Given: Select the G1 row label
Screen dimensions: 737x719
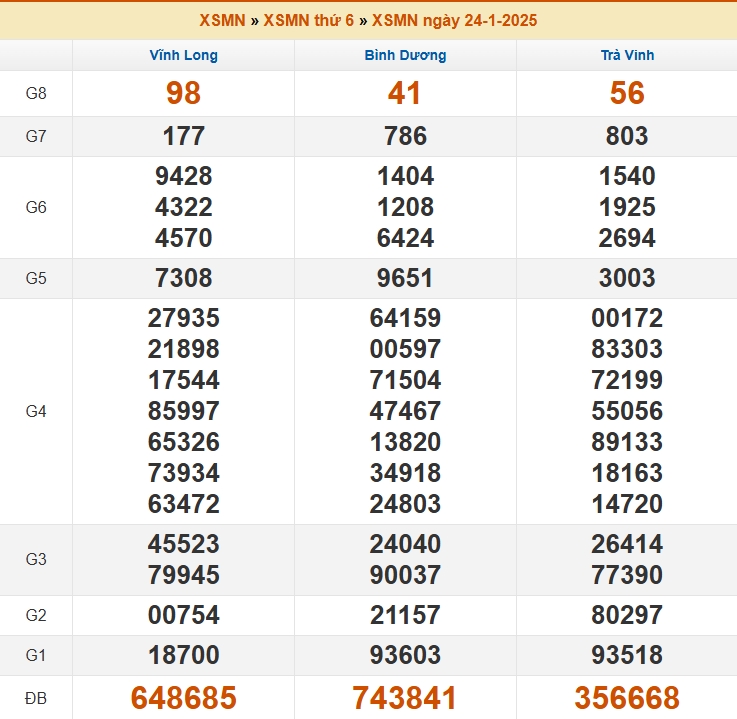Looking at the screenshot, I should [x=36, y=655].
